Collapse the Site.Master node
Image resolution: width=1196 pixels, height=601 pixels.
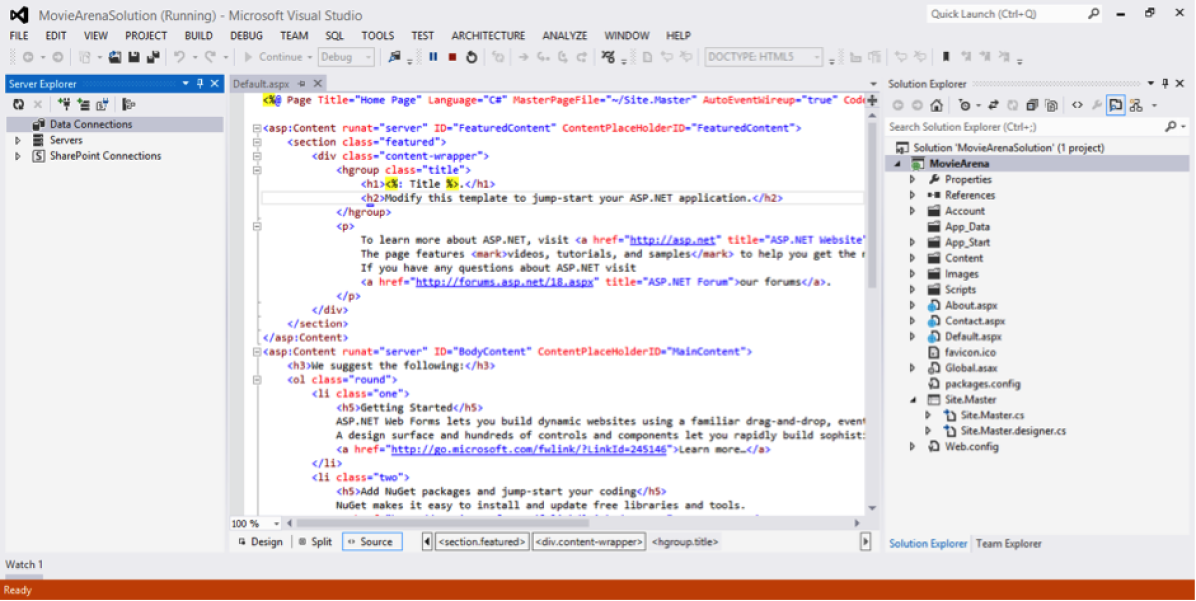tap(912, 400)
